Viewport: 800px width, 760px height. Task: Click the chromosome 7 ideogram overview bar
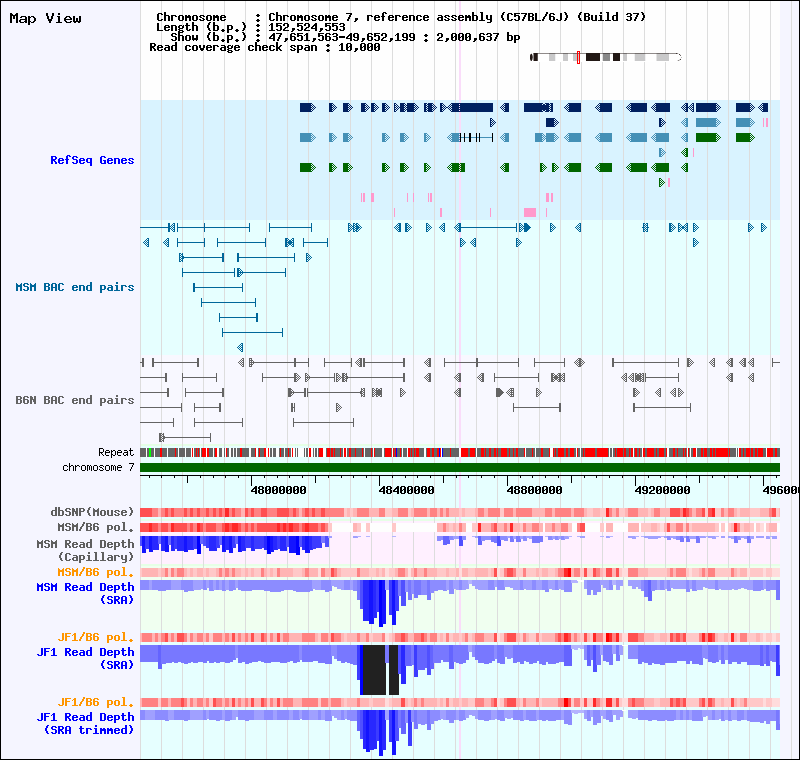(606, 57)
